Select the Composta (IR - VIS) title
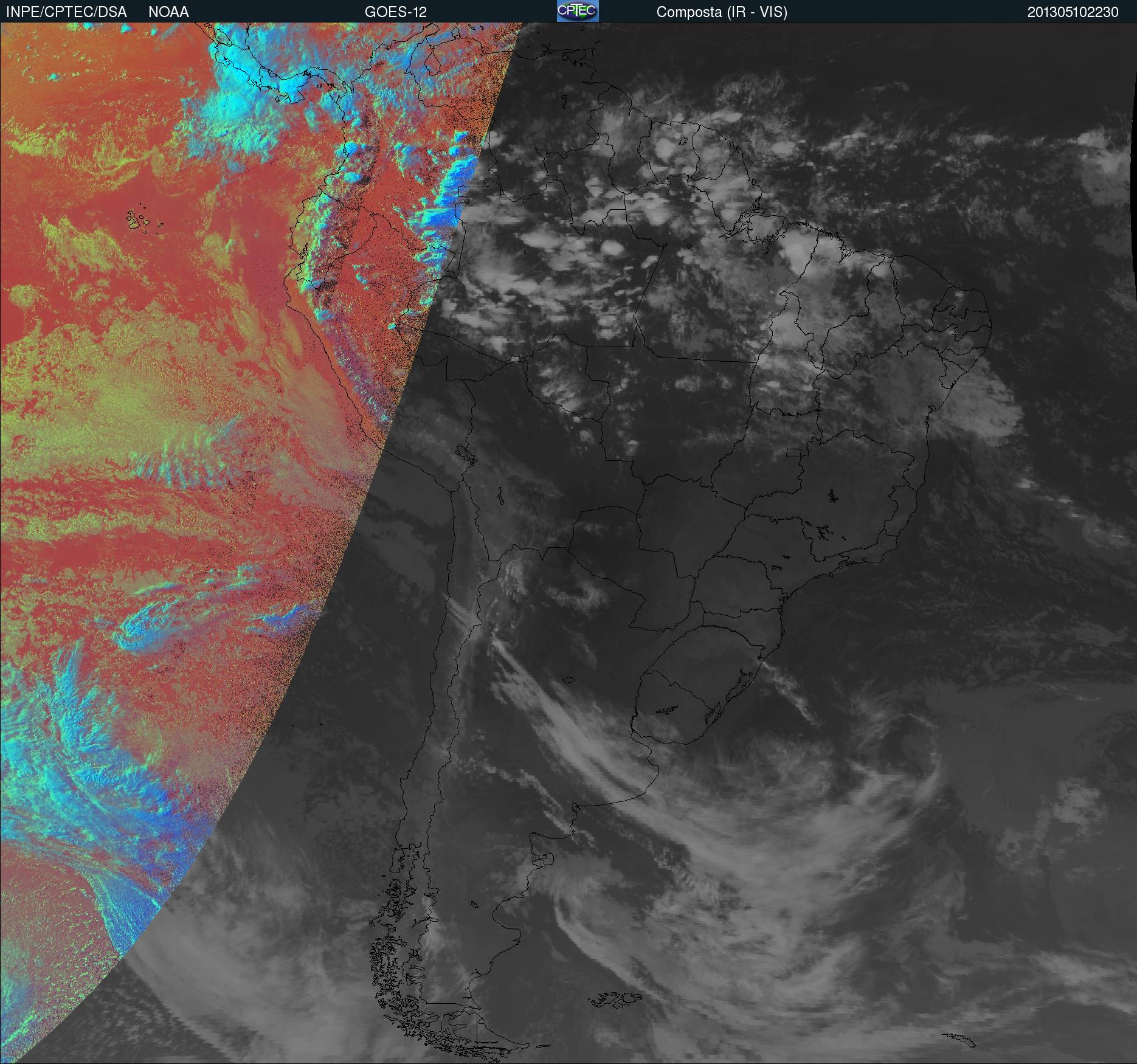Image resolution: width=1137 pixels, height=1064 pixels. click(x=722, y=12)
